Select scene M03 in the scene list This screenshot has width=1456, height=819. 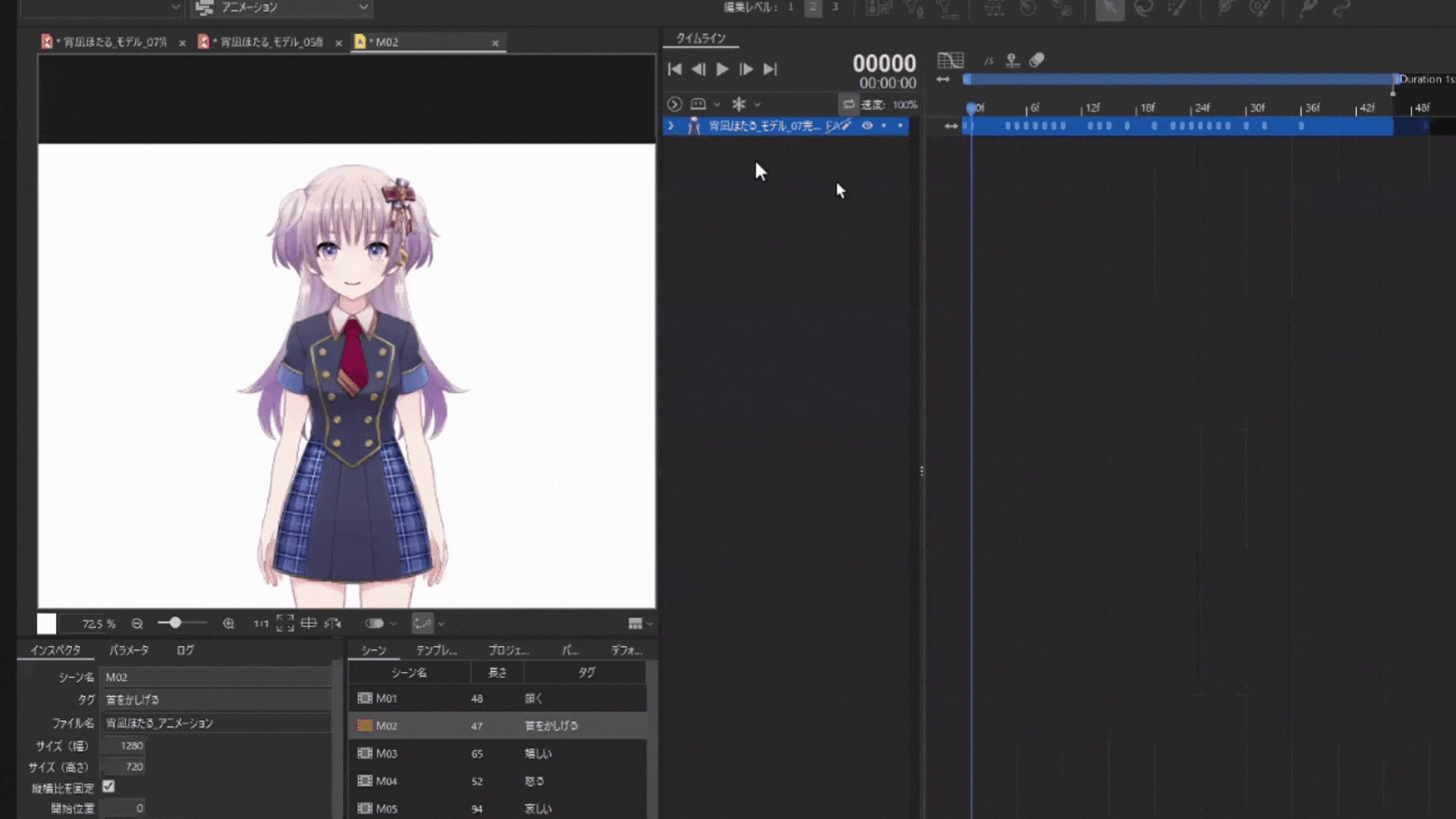point(497,754)
